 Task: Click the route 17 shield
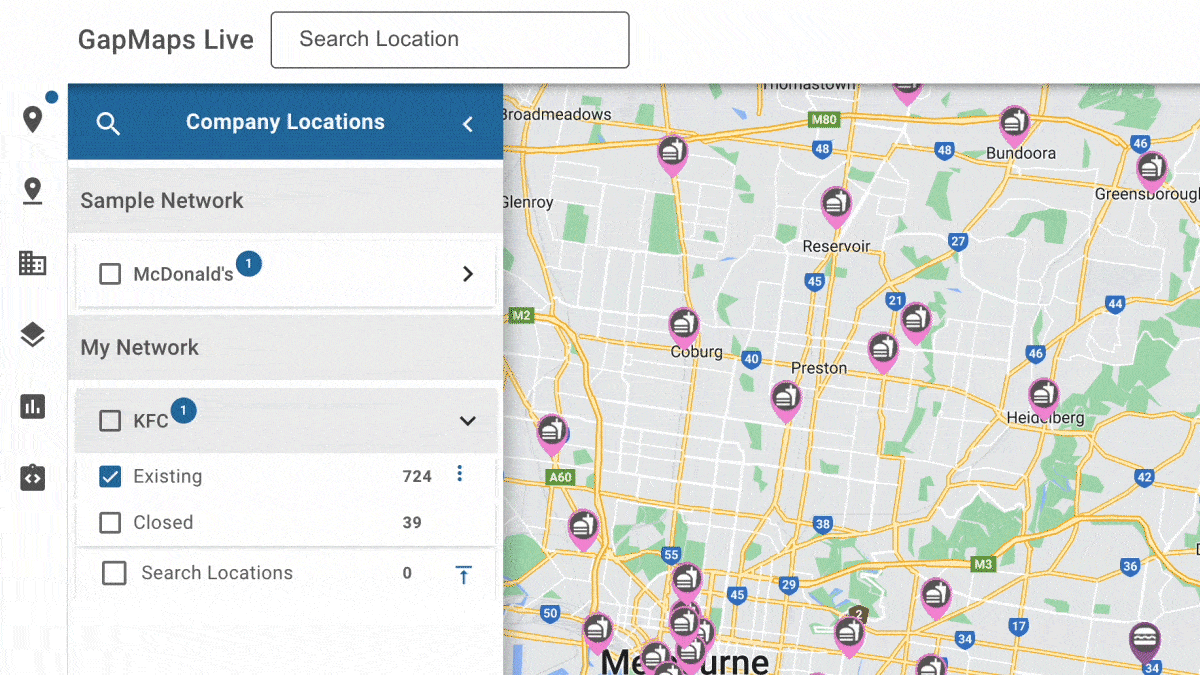[x=1019, y=627]
